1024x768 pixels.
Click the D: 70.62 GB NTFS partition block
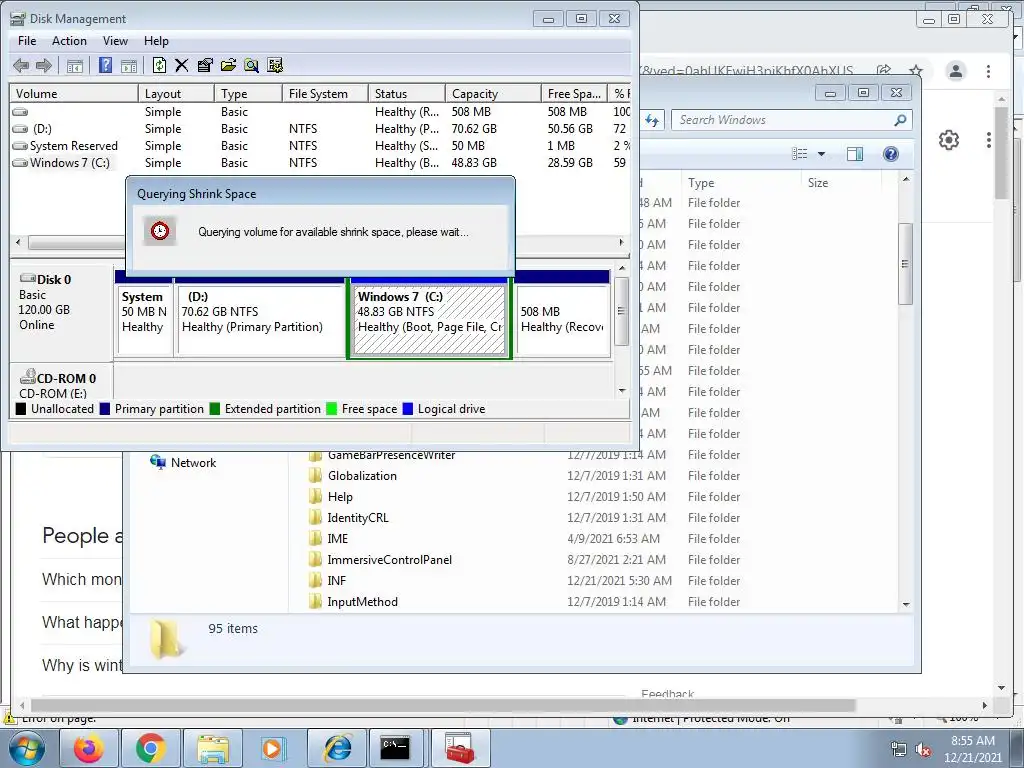[260, 320]
